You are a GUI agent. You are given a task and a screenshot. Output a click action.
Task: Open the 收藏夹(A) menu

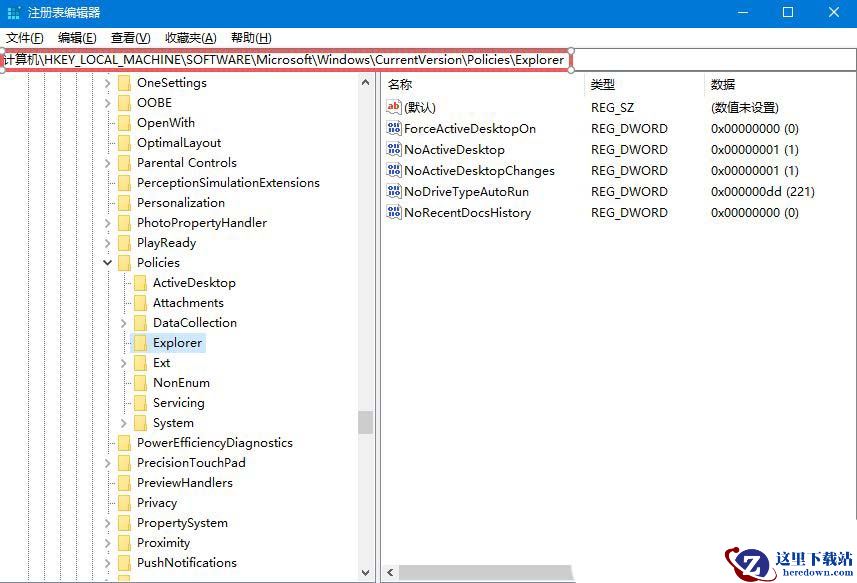coord(190,37)
